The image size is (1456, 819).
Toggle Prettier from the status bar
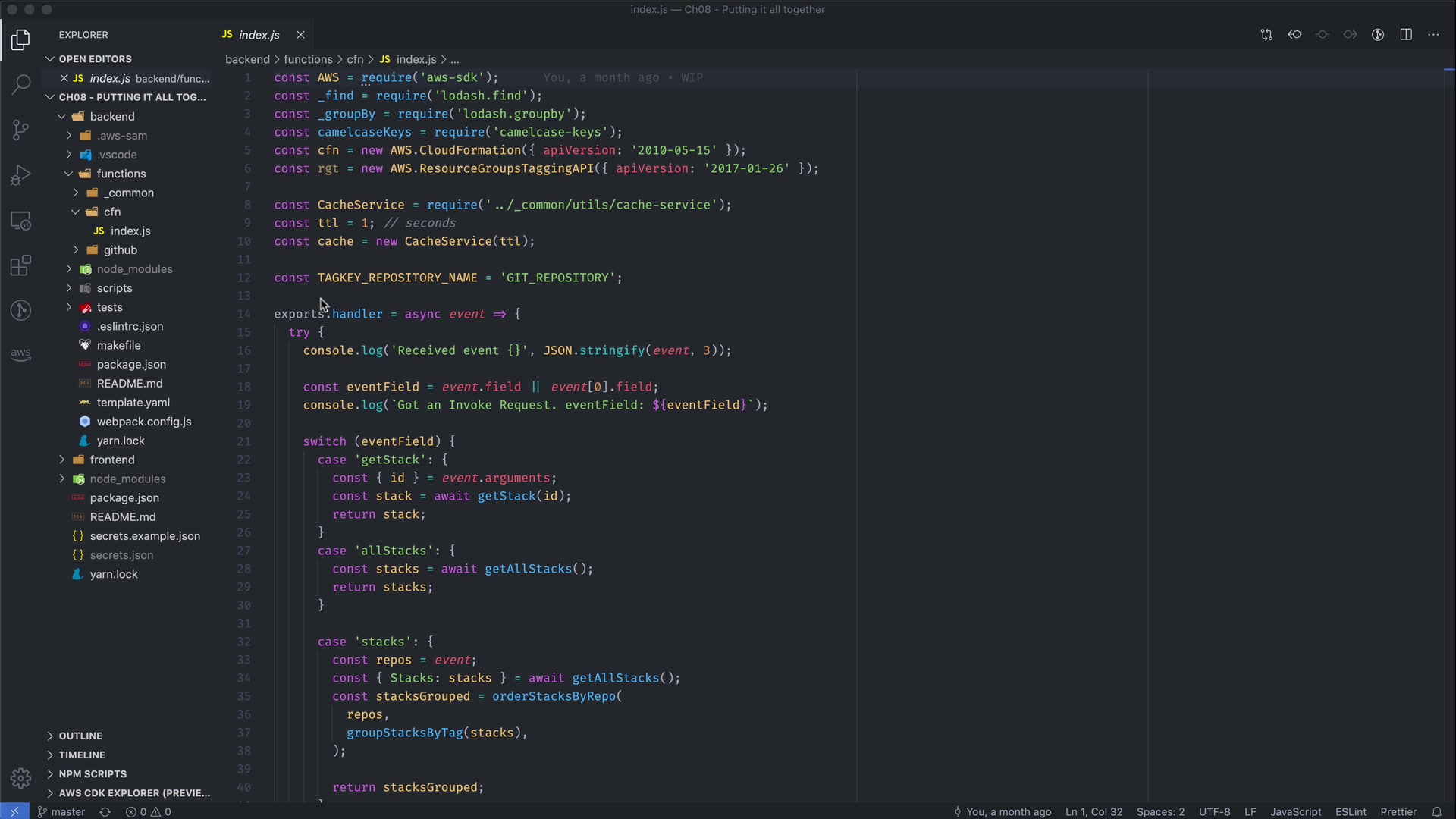pos(1398,811)
